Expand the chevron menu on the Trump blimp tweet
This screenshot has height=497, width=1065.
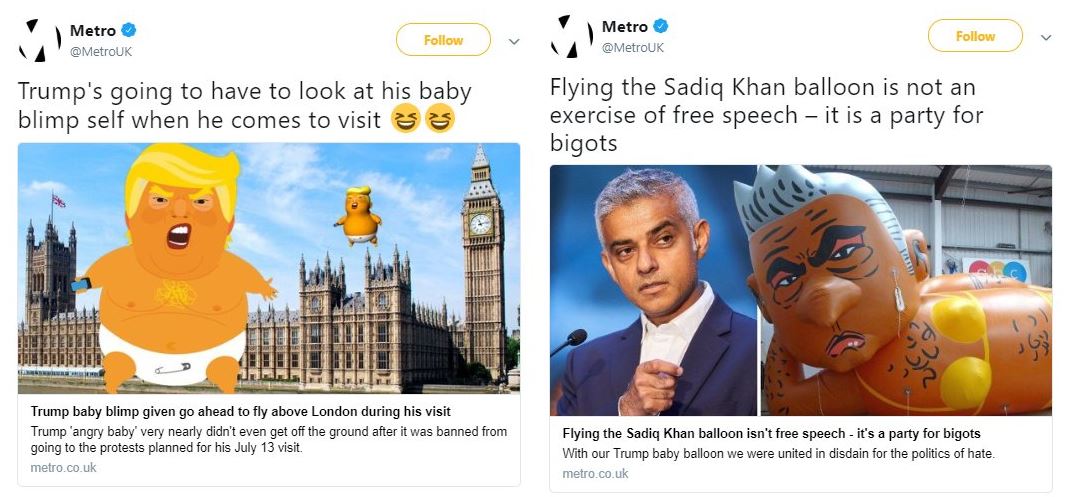(514, 41)
